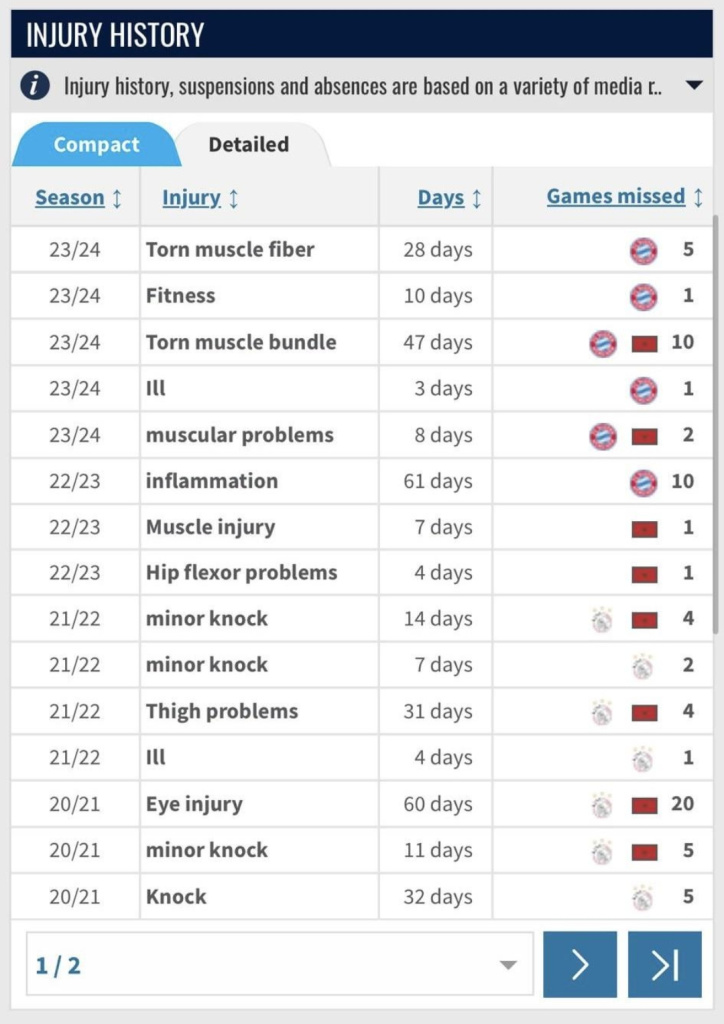Click Bayern crest in Torn muscle fiber row

coord(643,251)
